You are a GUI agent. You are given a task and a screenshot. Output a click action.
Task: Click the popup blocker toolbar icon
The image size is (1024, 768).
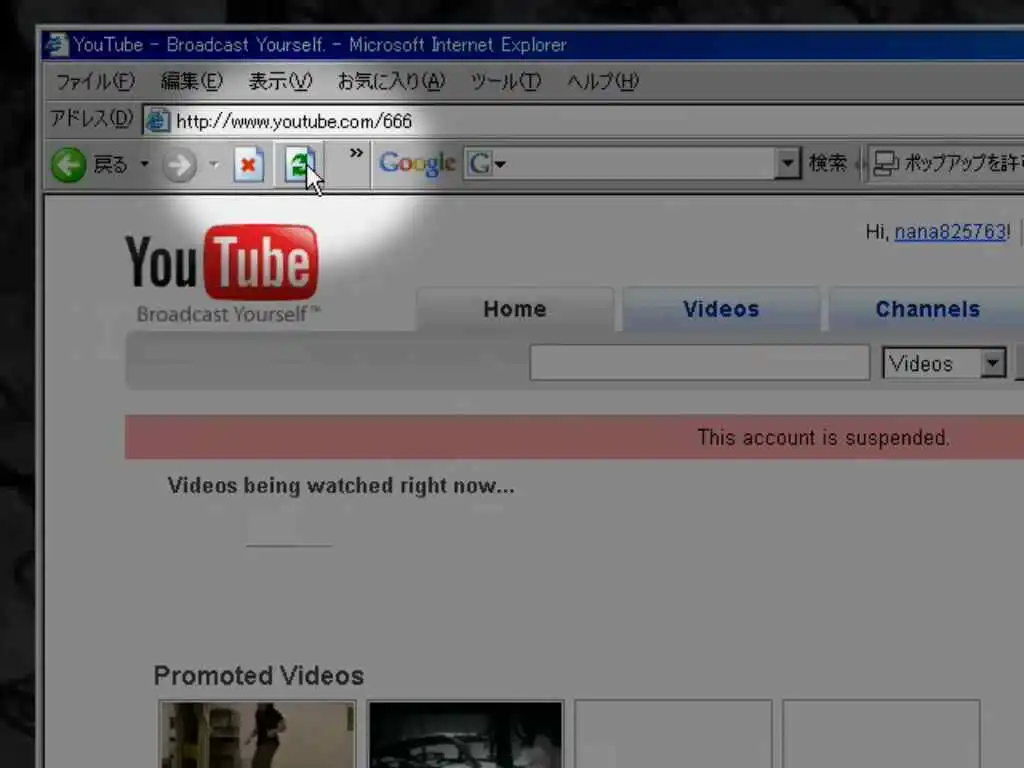click(886, 163)
